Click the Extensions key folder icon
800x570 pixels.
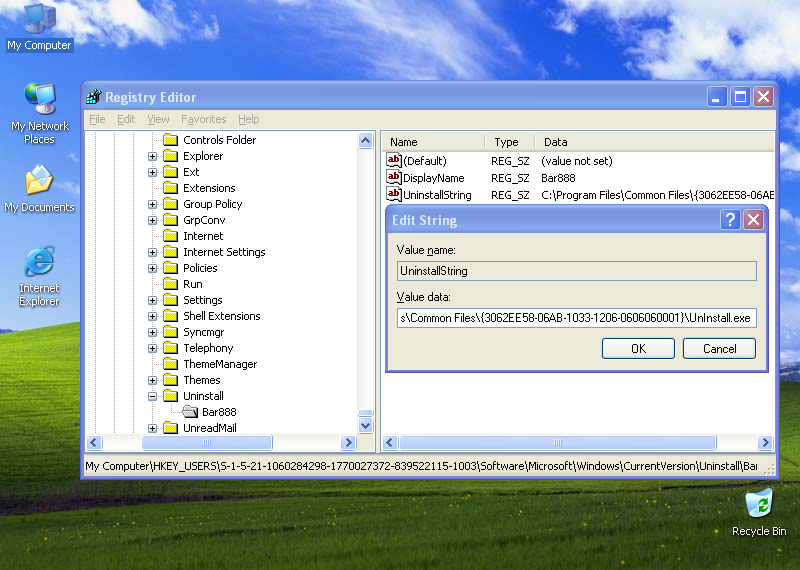click(x=170, y=188)
